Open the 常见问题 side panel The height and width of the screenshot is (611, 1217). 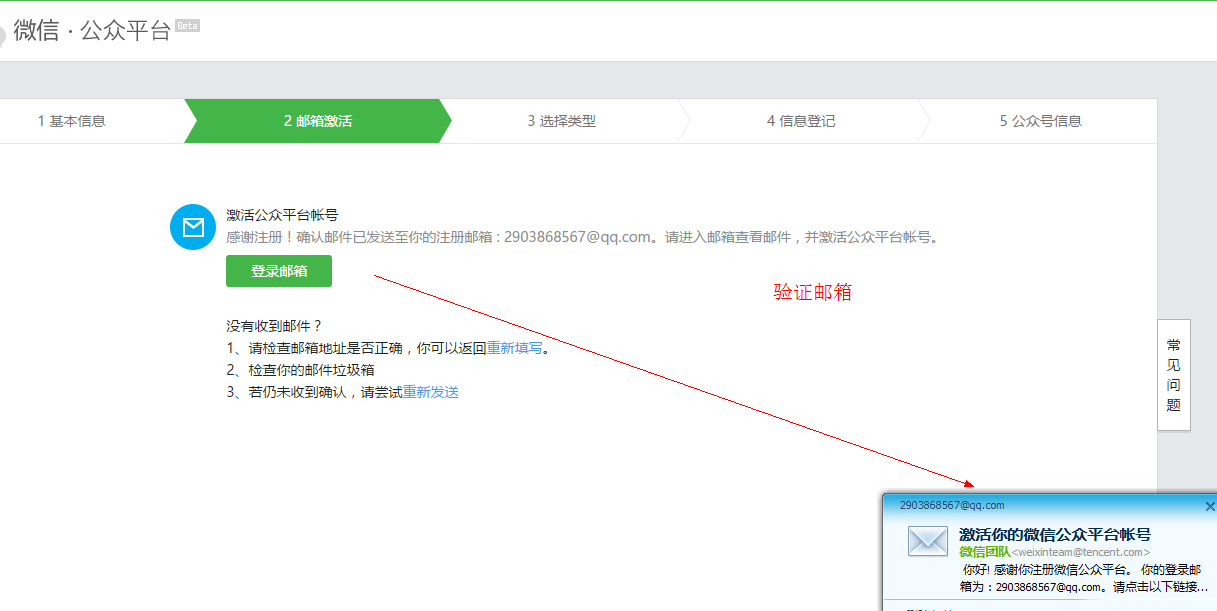(x=1173, y=375)
